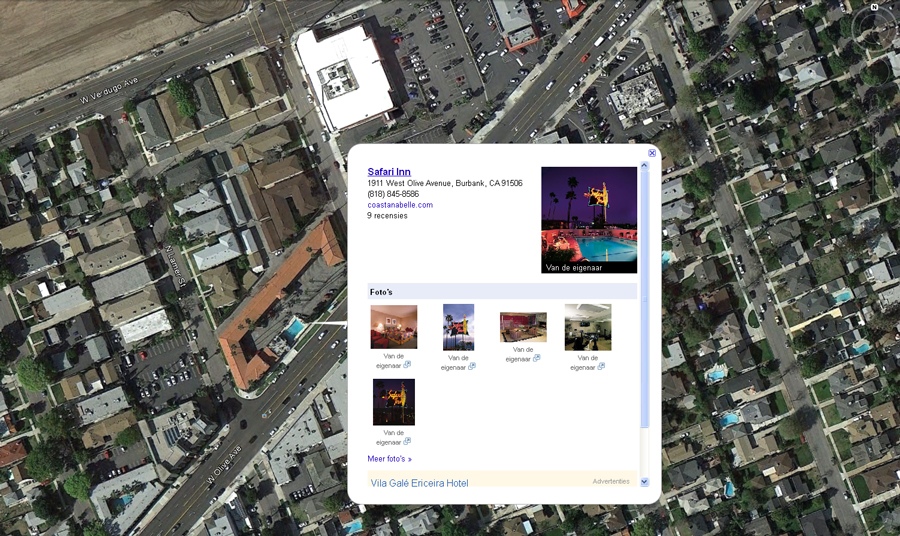Visit the coastanabelle.com website link
The image size is (900, 536).
tap(400, 205)
